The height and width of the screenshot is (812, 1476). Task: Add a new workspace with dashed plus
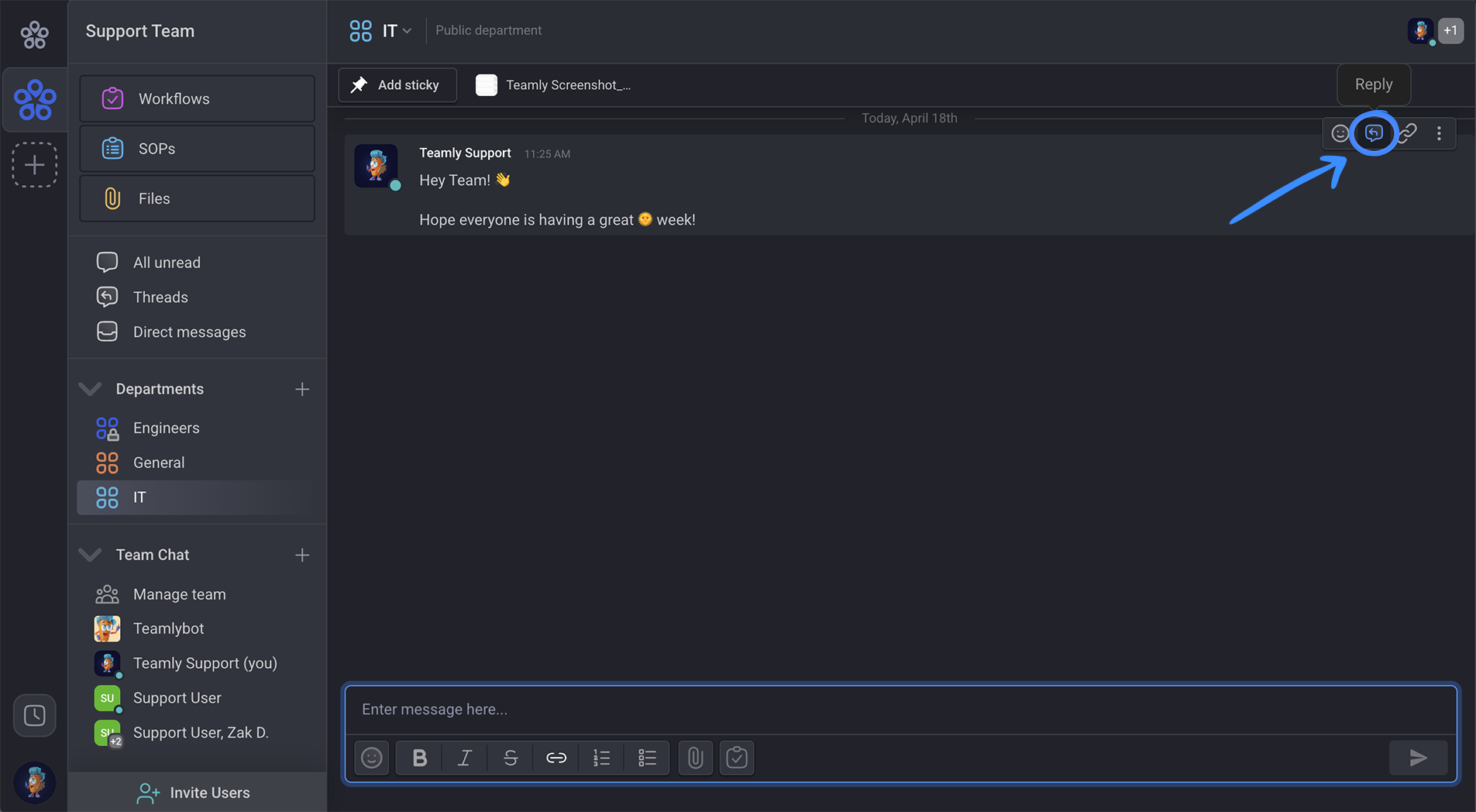coord(34,164)
